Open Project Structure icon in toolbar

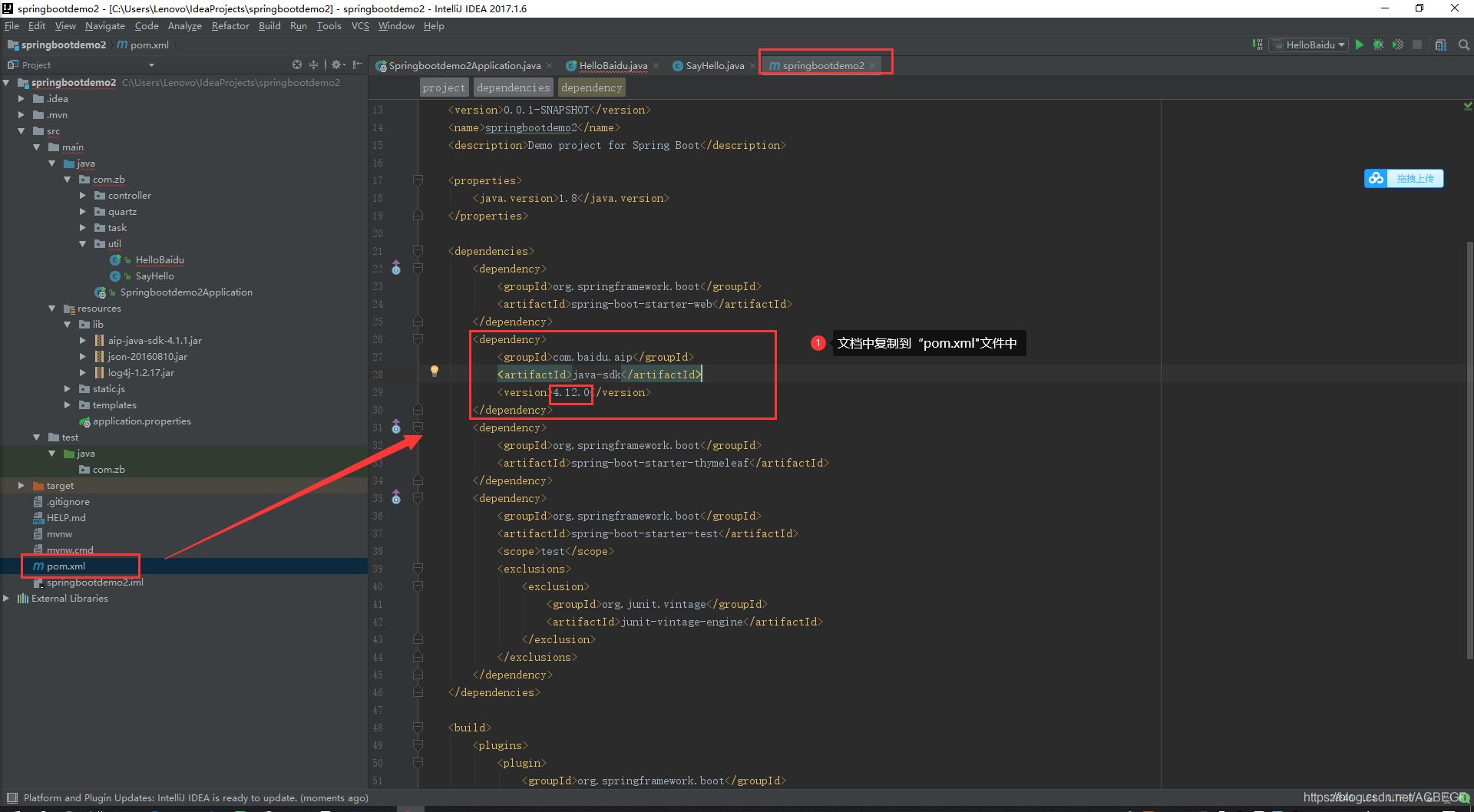1441,45
